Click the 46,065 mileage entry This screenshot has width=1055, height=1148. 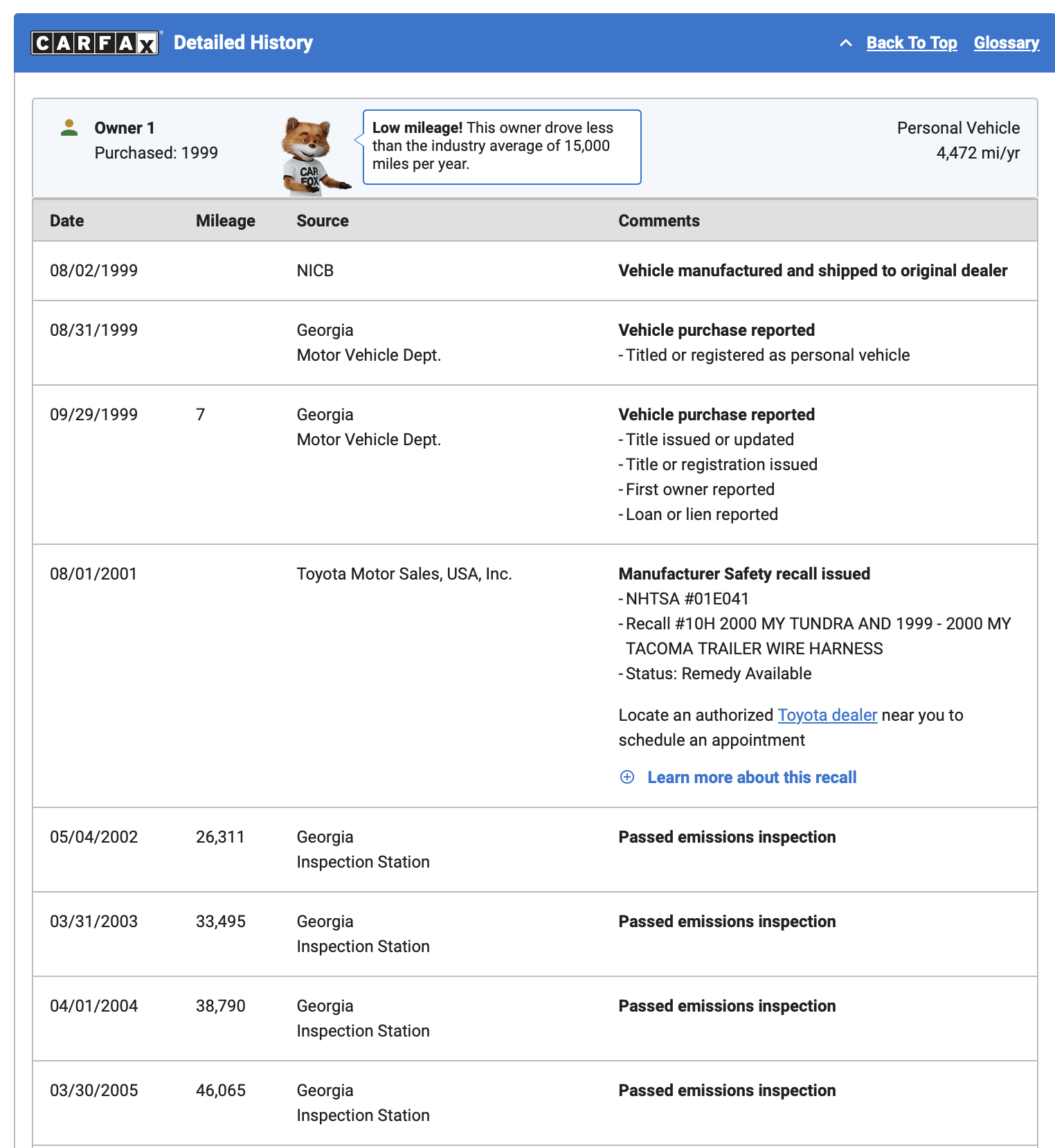click(221, 1090)
